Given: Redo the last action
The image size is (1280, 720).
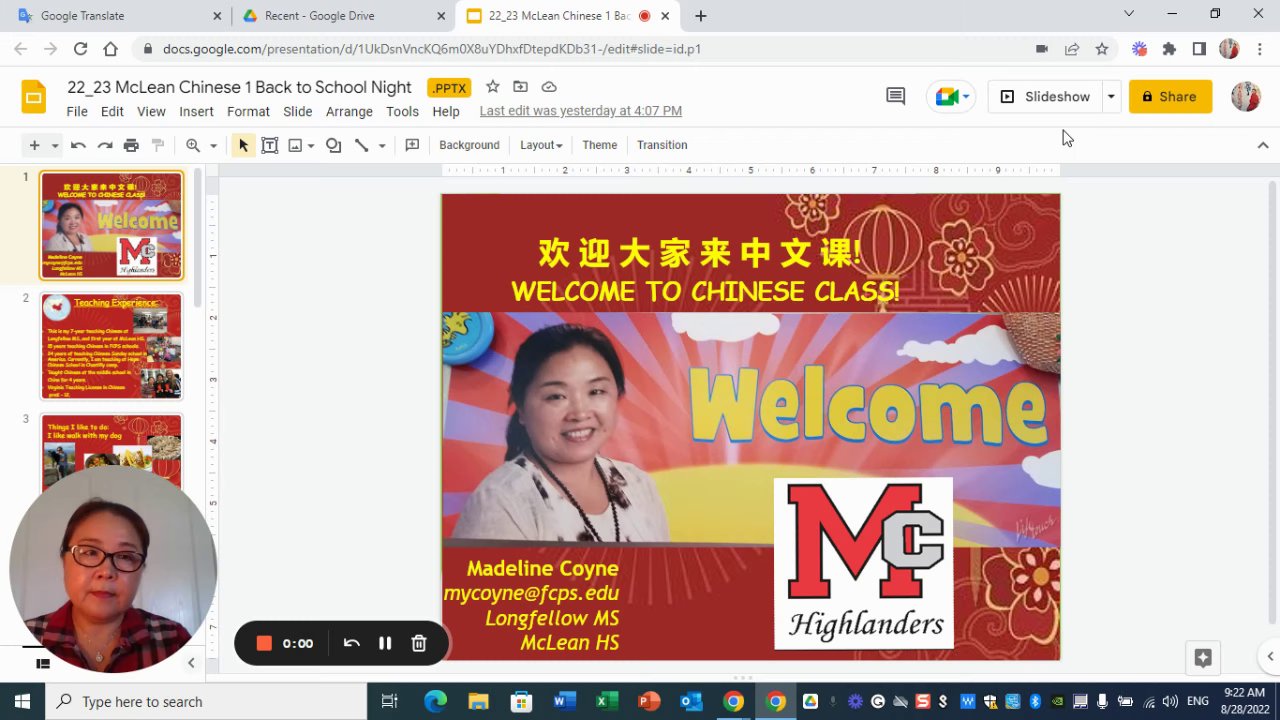Looking at the screenshot, I should point(104,145).
